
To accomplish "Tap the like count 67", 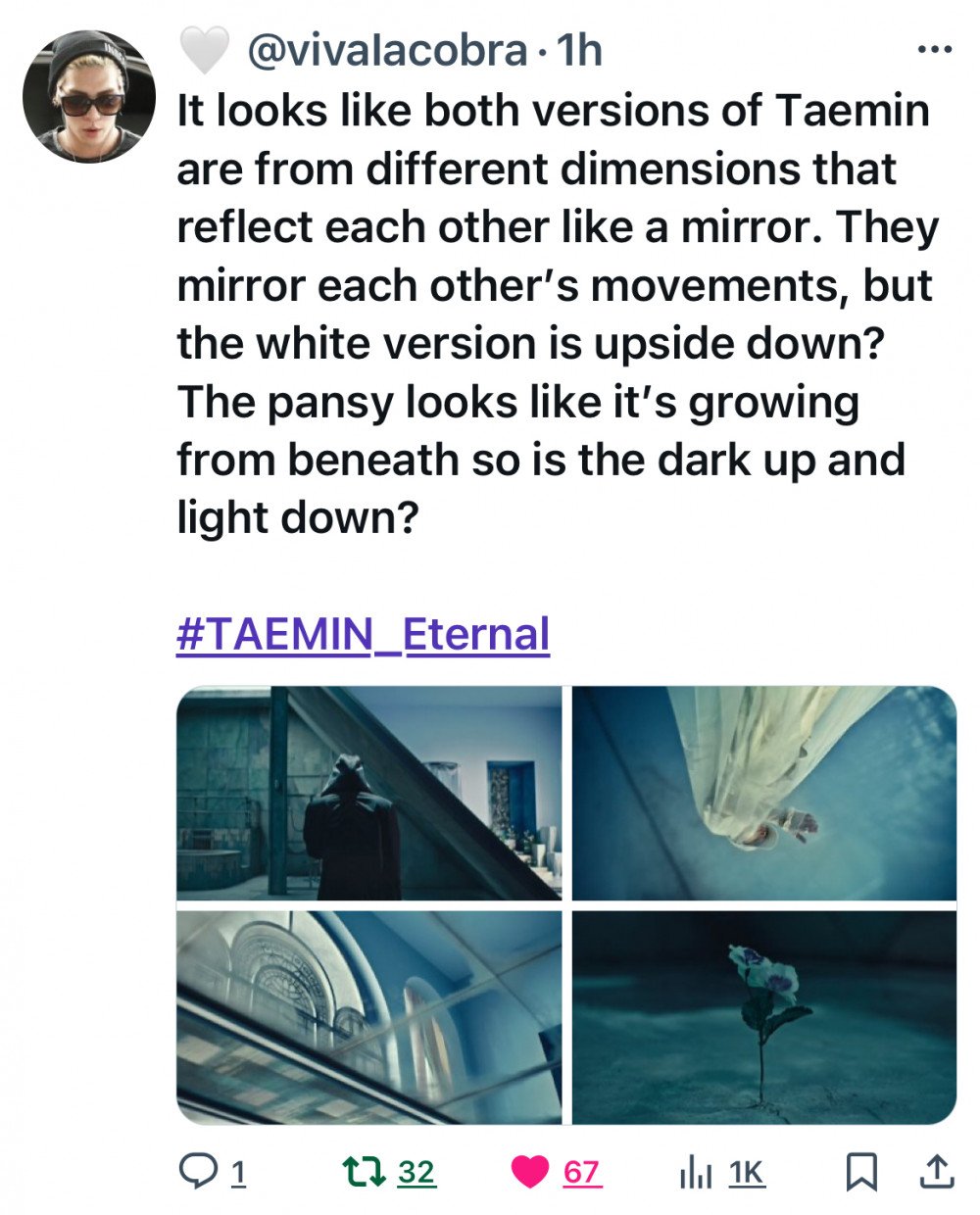I will tap(581, 1172).
